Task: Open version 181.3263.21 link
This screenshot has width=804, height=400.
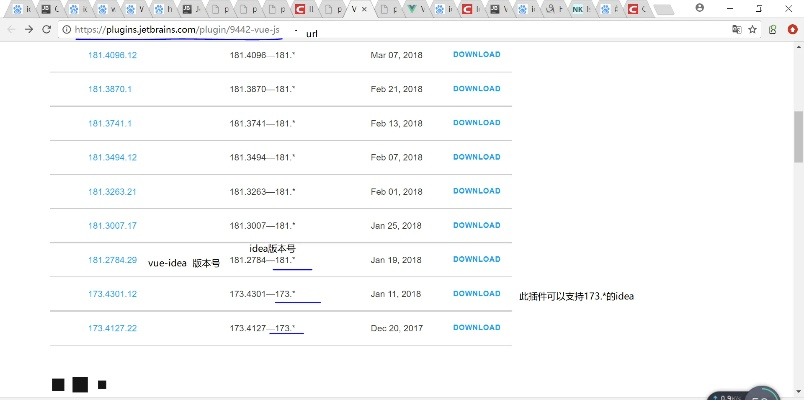Action: point(112,192)
